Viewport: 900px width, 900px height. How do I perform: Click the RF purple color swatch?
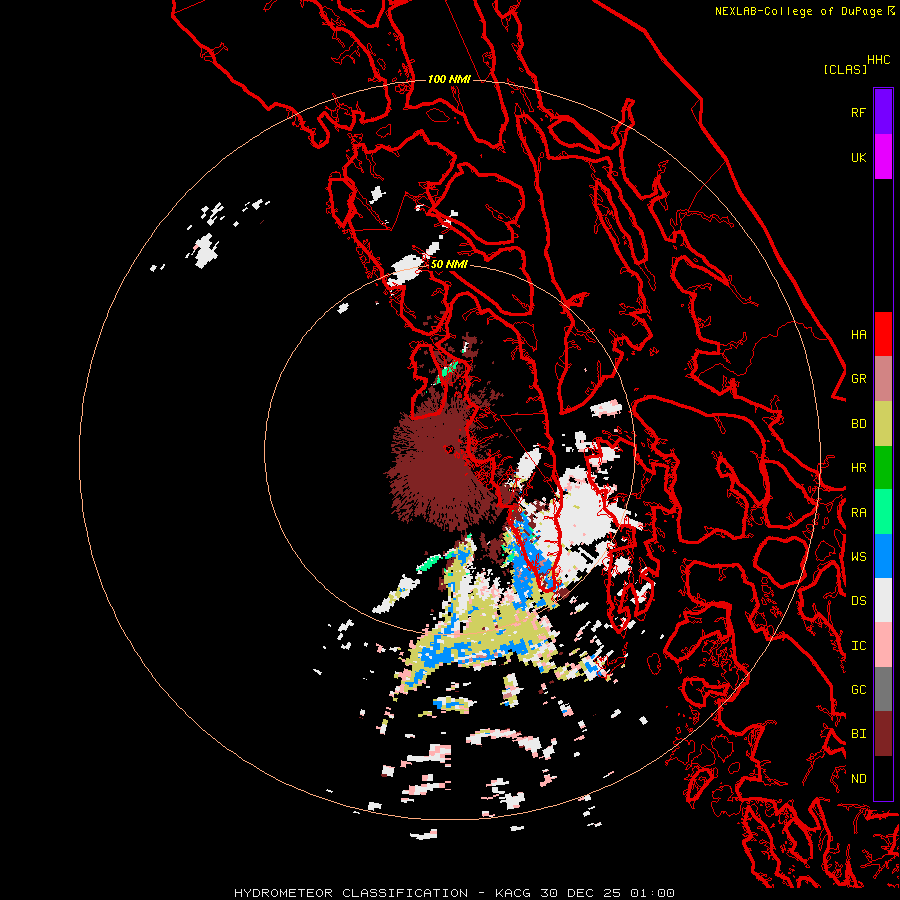click(883, 112)
